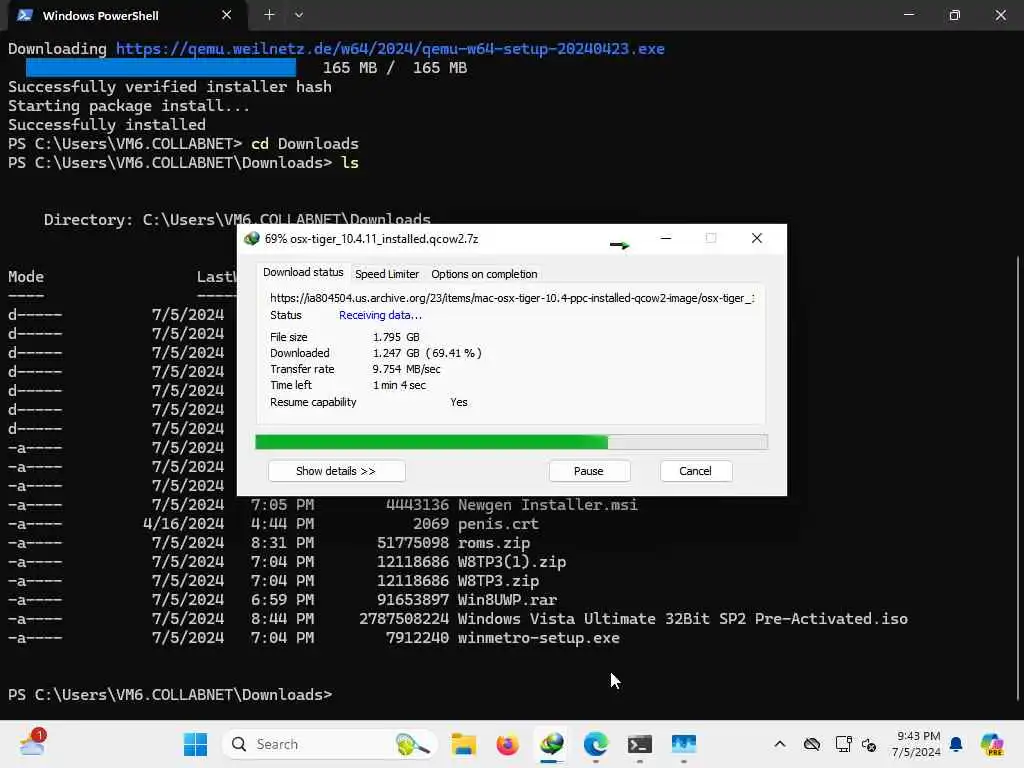
Task: Click the winmetro-setup.exe file name
Action: point(539,637)
